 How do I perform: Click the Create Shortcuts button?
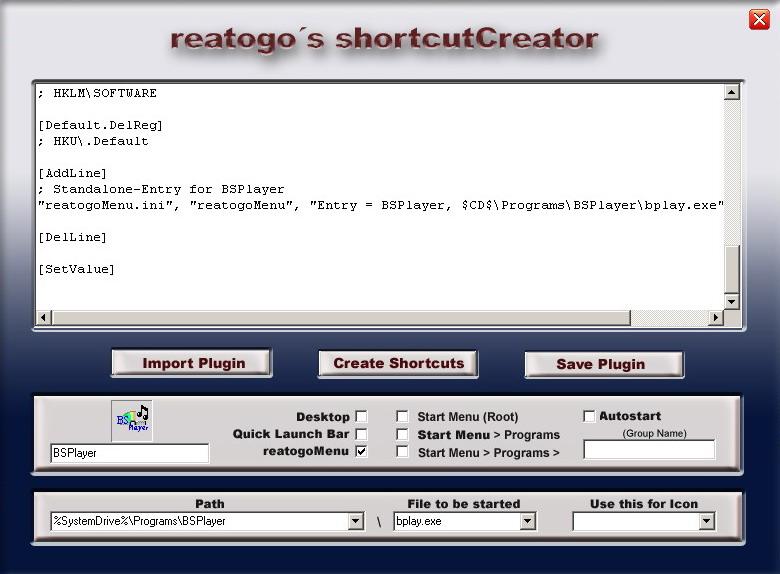point(398,364)
